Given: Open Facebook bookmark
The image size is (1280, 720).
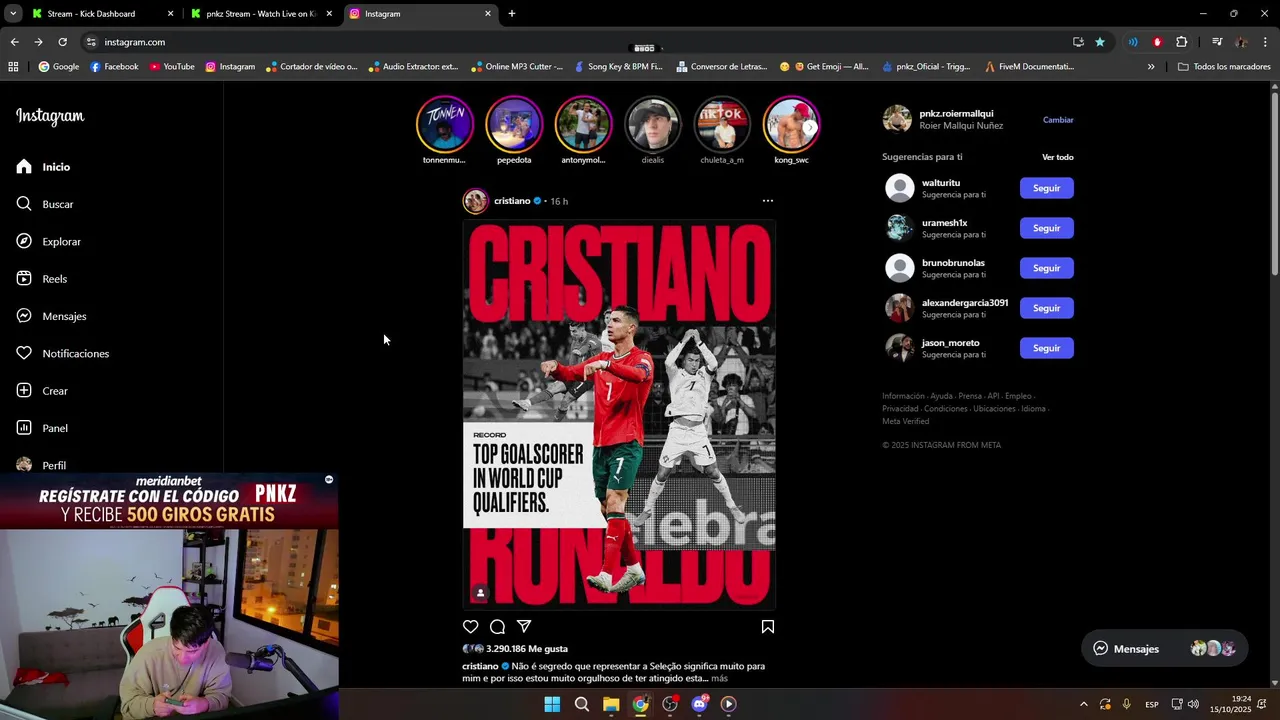Looking at the screenshot, I should (x=114, y=67).
